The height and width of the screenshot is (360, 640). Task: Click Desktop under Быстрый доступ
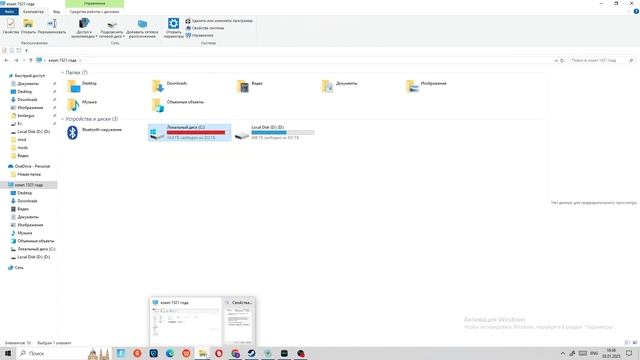pyautogui.click(x=24, y=92)
